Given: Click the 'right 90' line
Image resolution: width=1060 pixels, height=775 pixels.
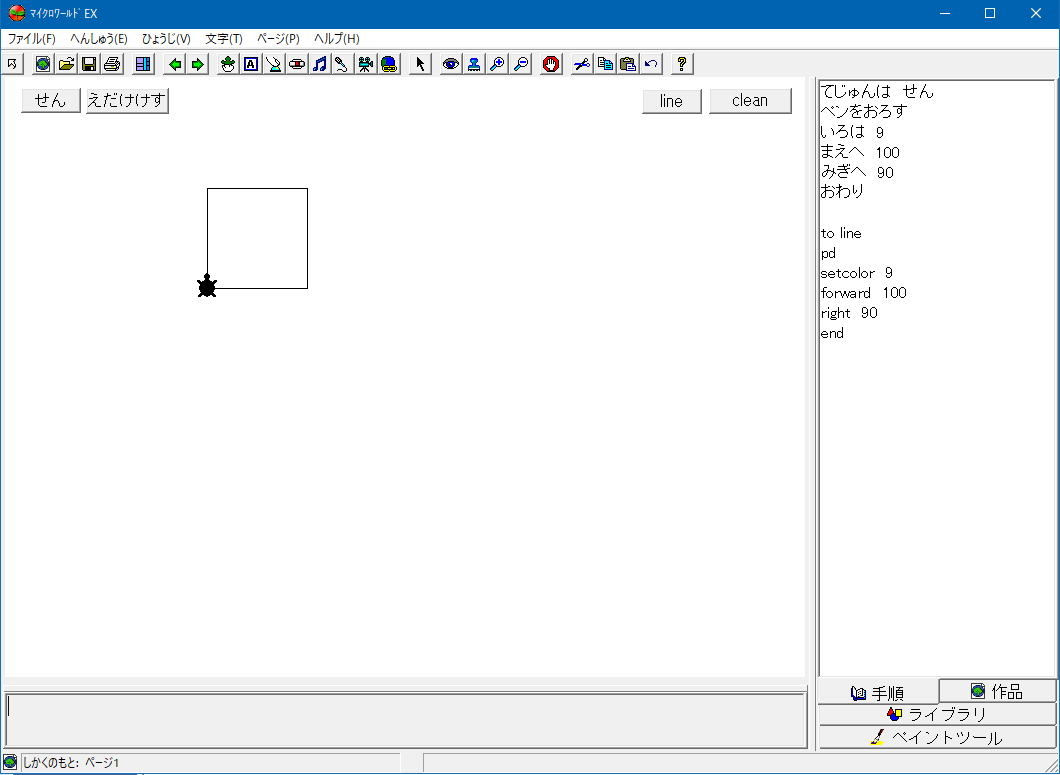Looking at the screenshot, I should click(849, 313).
